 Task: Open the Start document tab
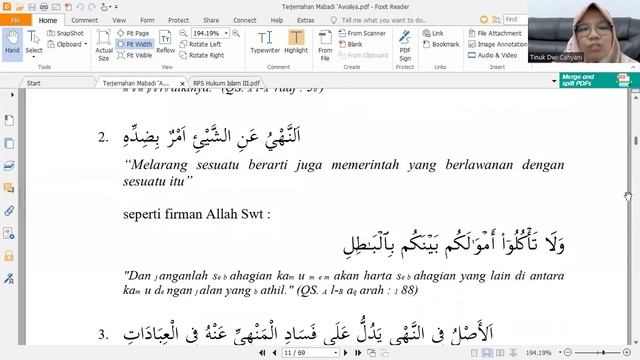point(33,83)
